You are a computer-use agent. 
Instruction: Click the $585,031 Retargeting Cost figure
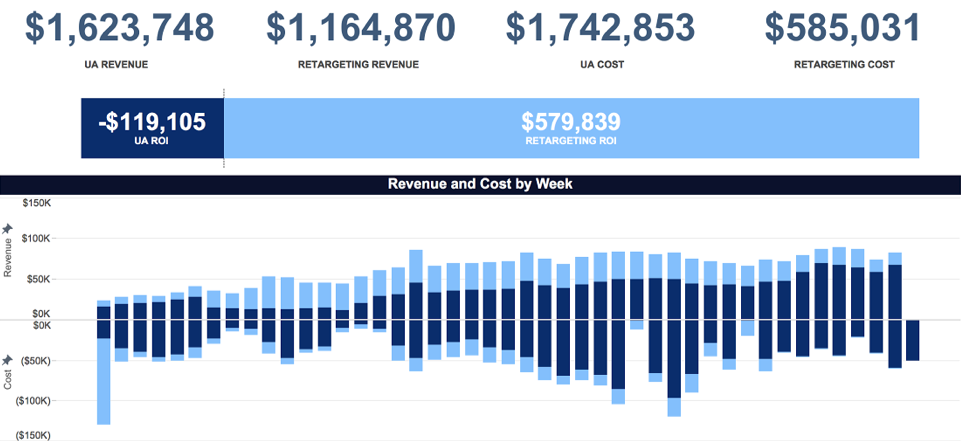(x=844, y=28)
